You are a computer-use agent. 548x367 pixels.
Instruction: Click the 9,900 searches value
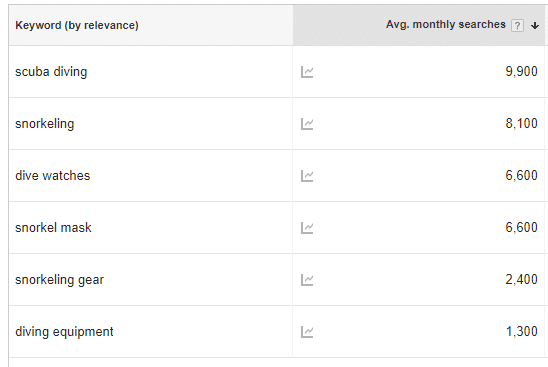(521, 72)
